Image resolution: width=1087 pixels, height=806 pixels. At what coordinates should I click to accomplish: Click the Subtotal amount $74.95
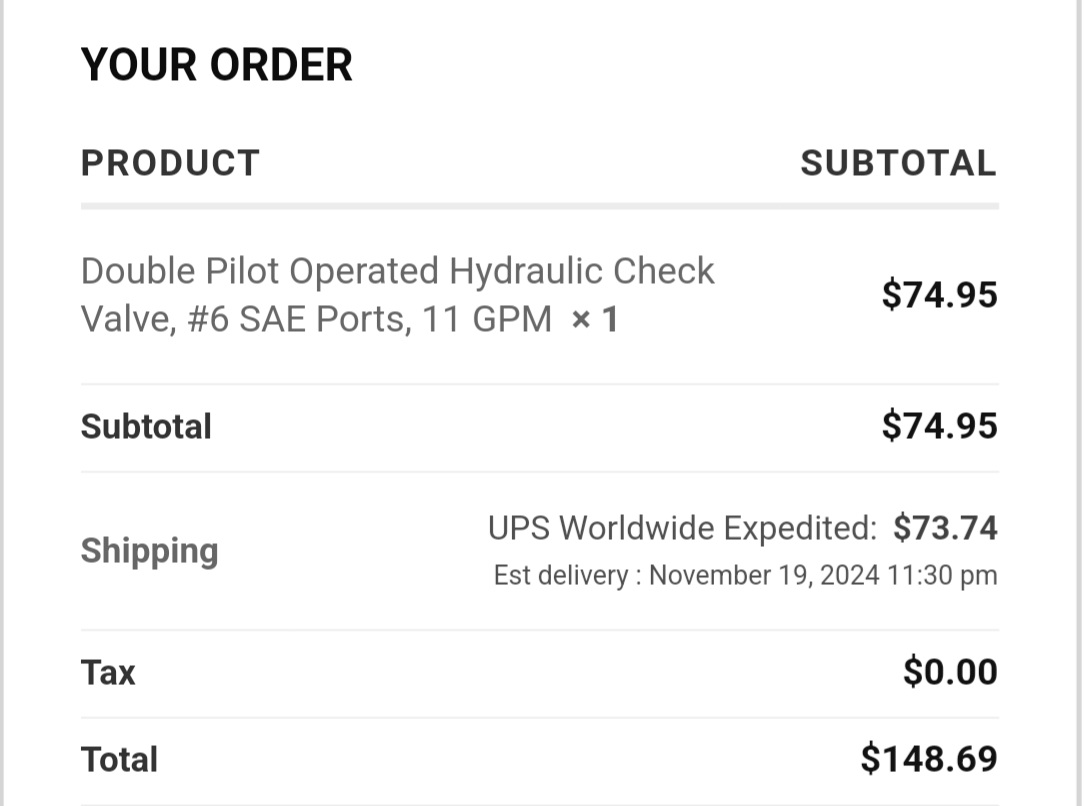[939, 426]
